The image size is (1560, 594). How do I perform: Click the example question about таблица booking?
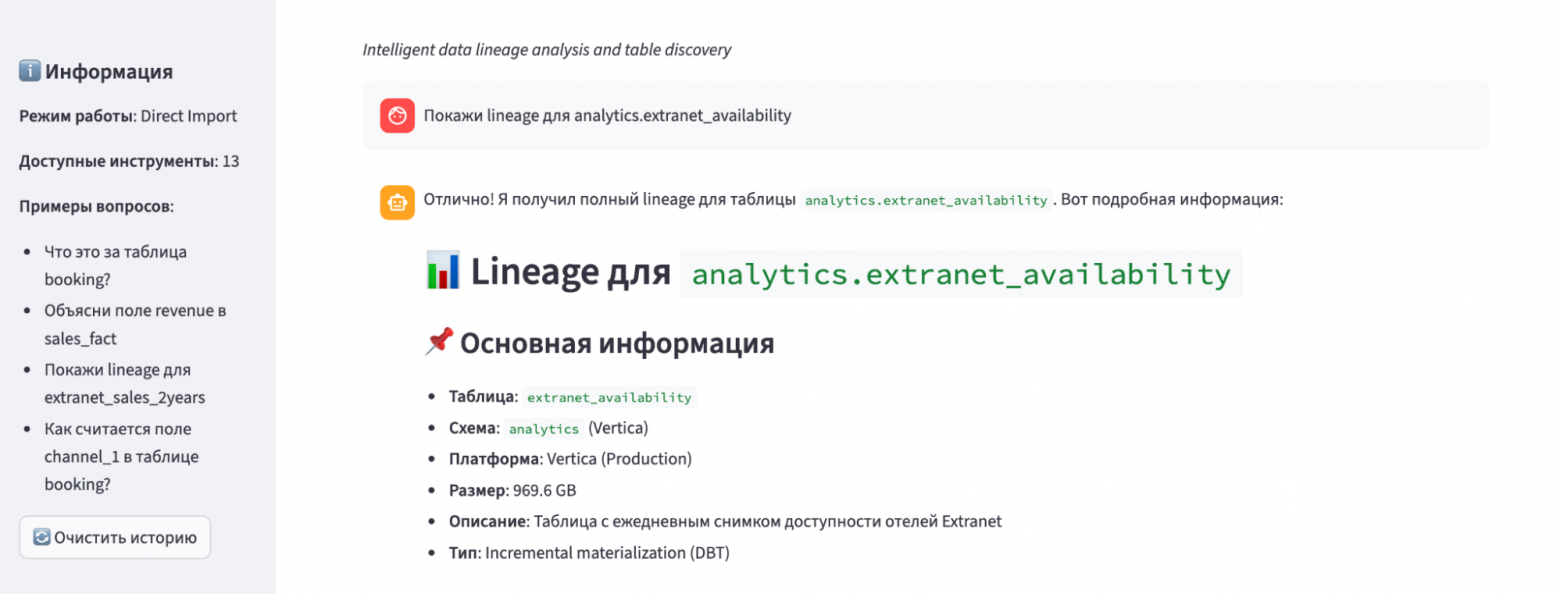[115, 266]
